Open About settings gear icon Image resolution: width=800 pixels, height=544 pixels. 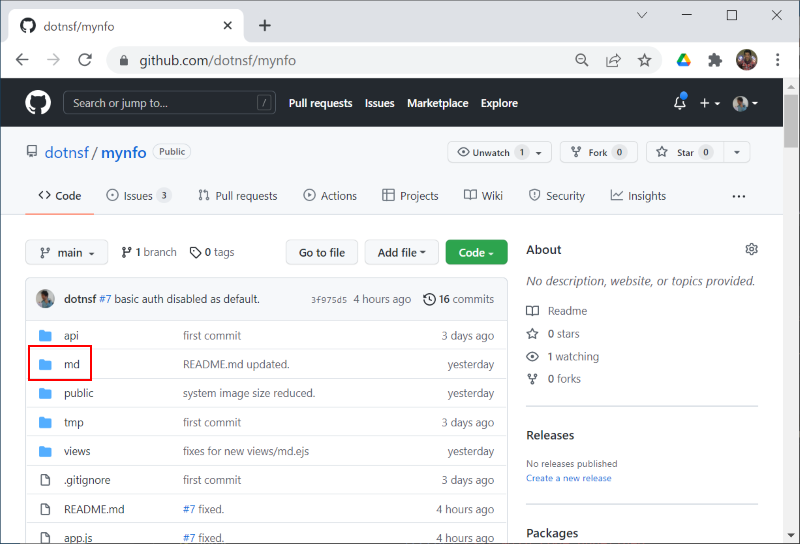751,249
